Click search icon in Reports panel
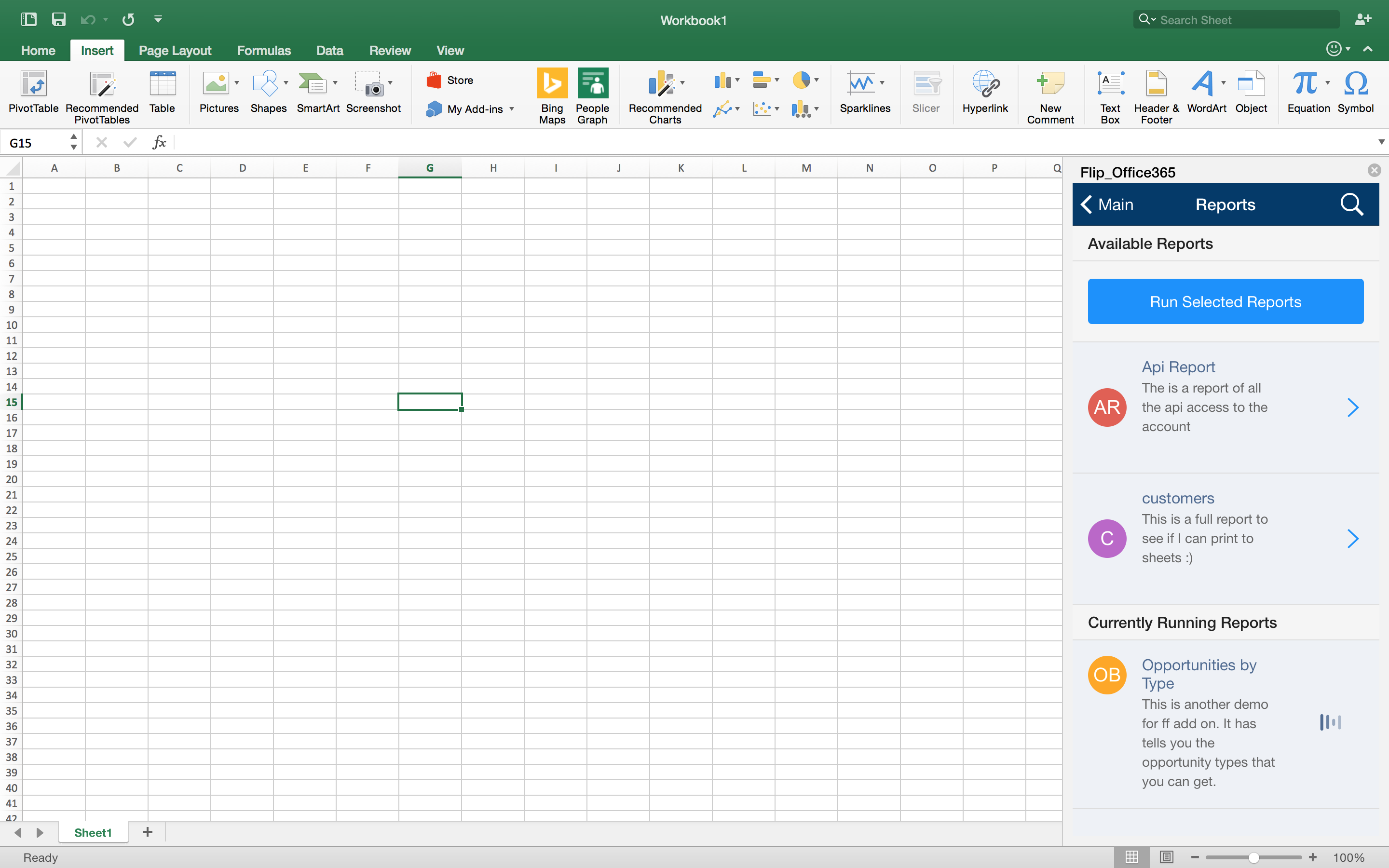Viewport: 1389px width, 868px height. pos(1351,204)
